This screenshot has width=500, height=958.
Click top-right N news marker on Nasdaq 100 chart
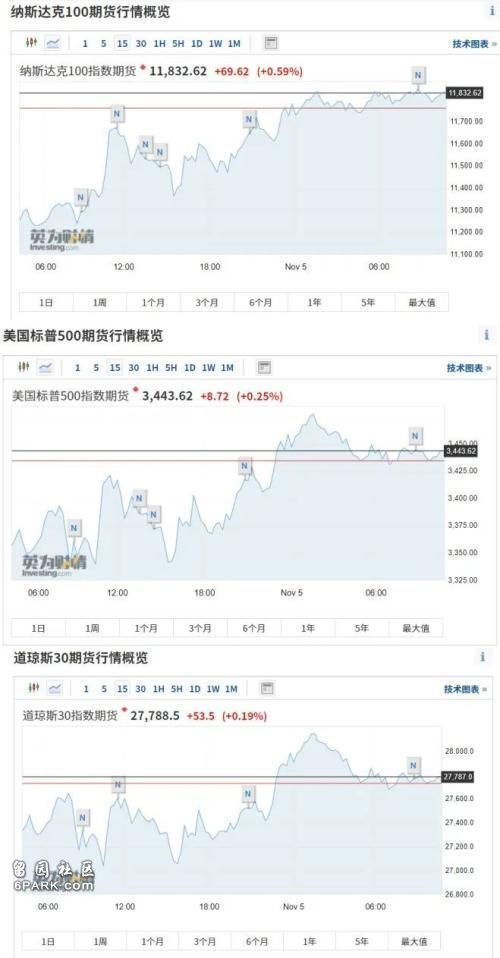tap(418, 75)
